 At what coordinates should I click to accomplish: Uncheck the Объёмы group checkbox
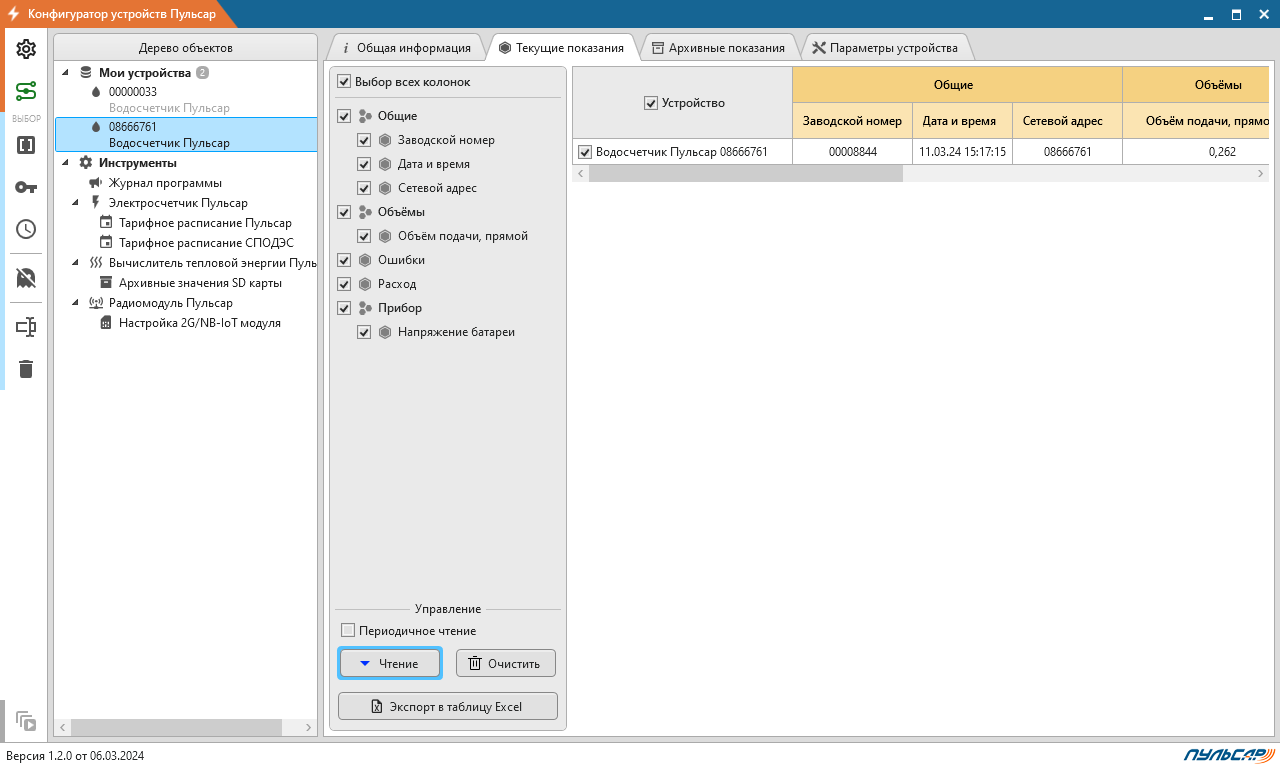pos(345,212)
